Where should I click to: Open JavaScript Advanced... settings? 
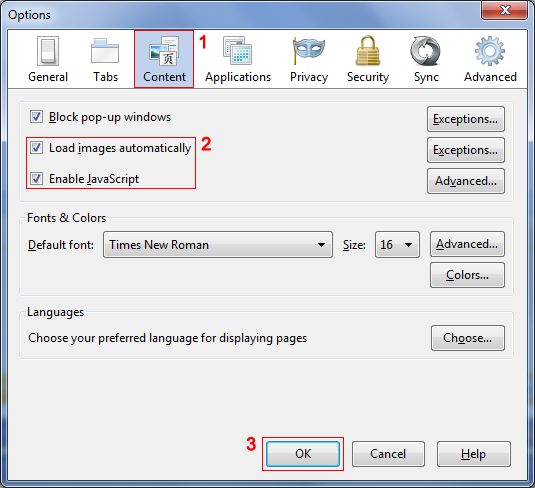466,181
